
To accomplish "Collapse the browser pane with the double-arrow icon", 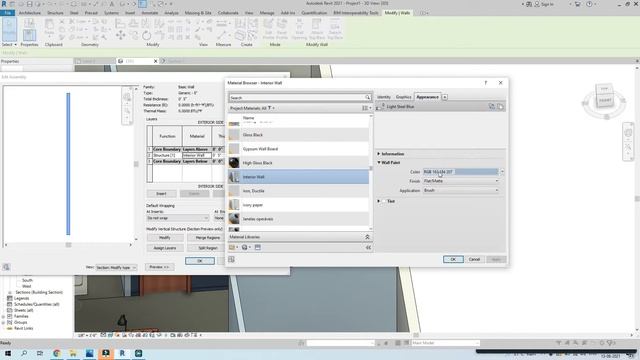I will 368,247.
